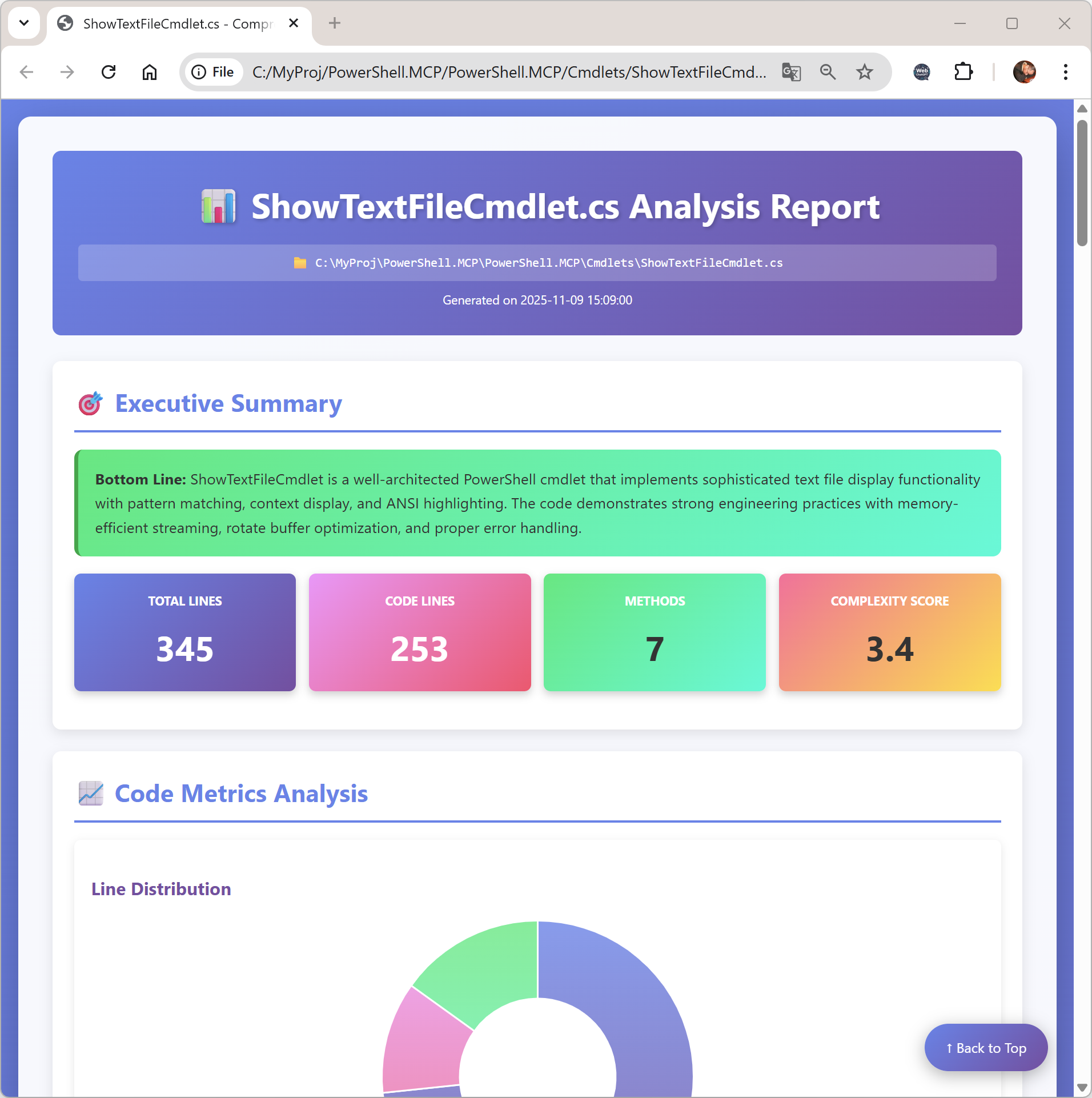Open the profile avatar menu

pyautogui.click(x=1024, y=72)
